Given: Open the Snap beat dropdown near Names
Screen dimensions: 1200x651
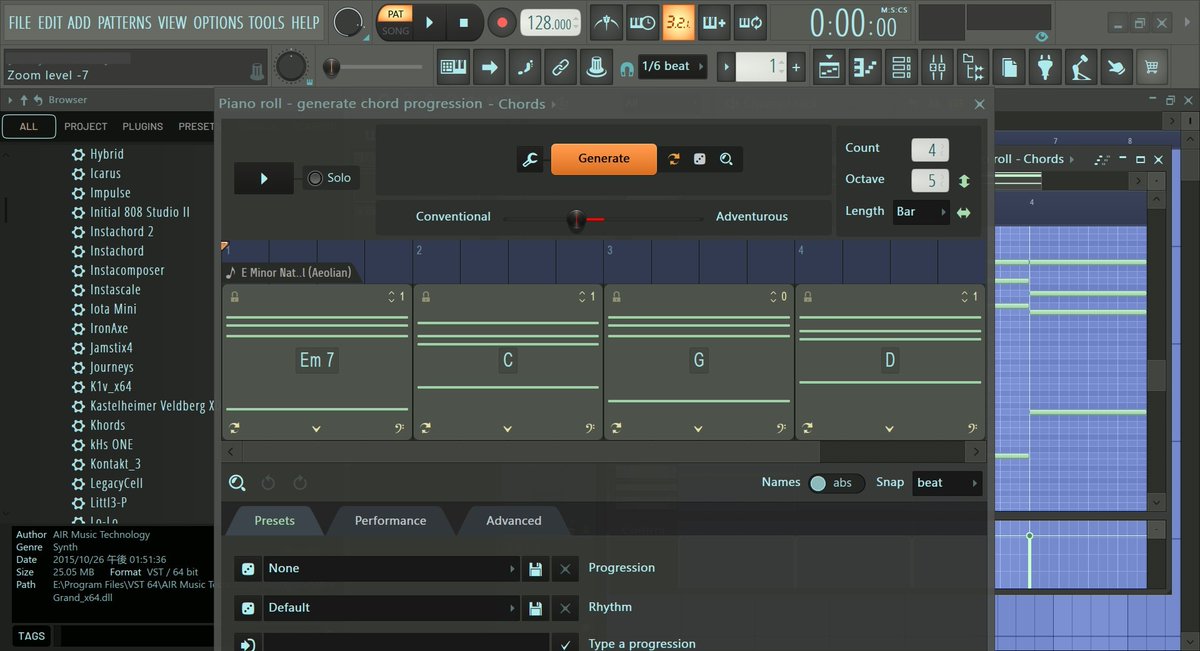Looking at the screenshot, I should coord(946,483).
